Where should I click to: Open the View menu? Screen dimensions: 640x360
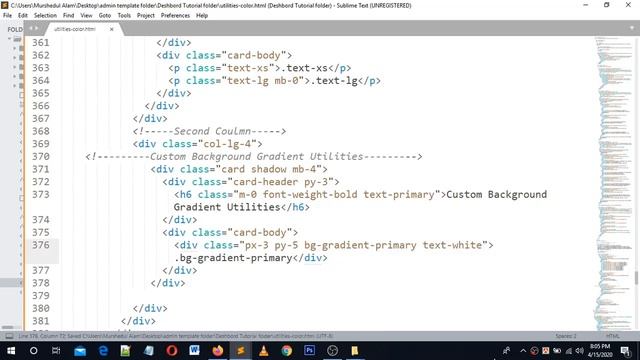click(86, 16)
